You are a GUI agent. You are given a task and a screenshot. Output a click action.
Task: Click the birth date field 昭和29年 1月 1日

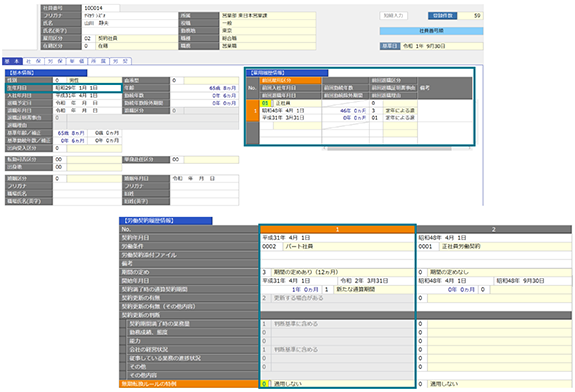point(87,88)
